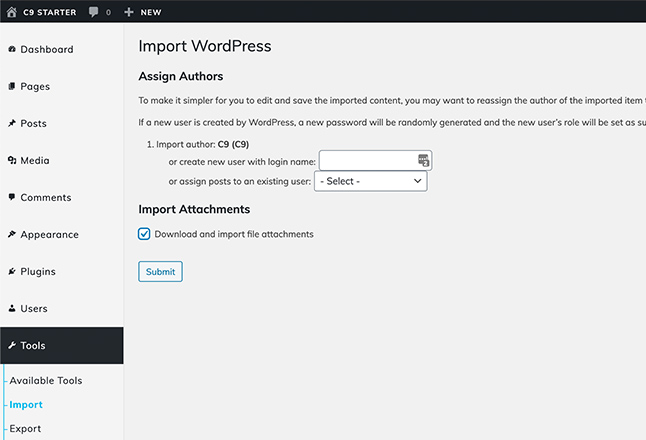
Task: Click the Assign Authors heading
Action: 180,76
